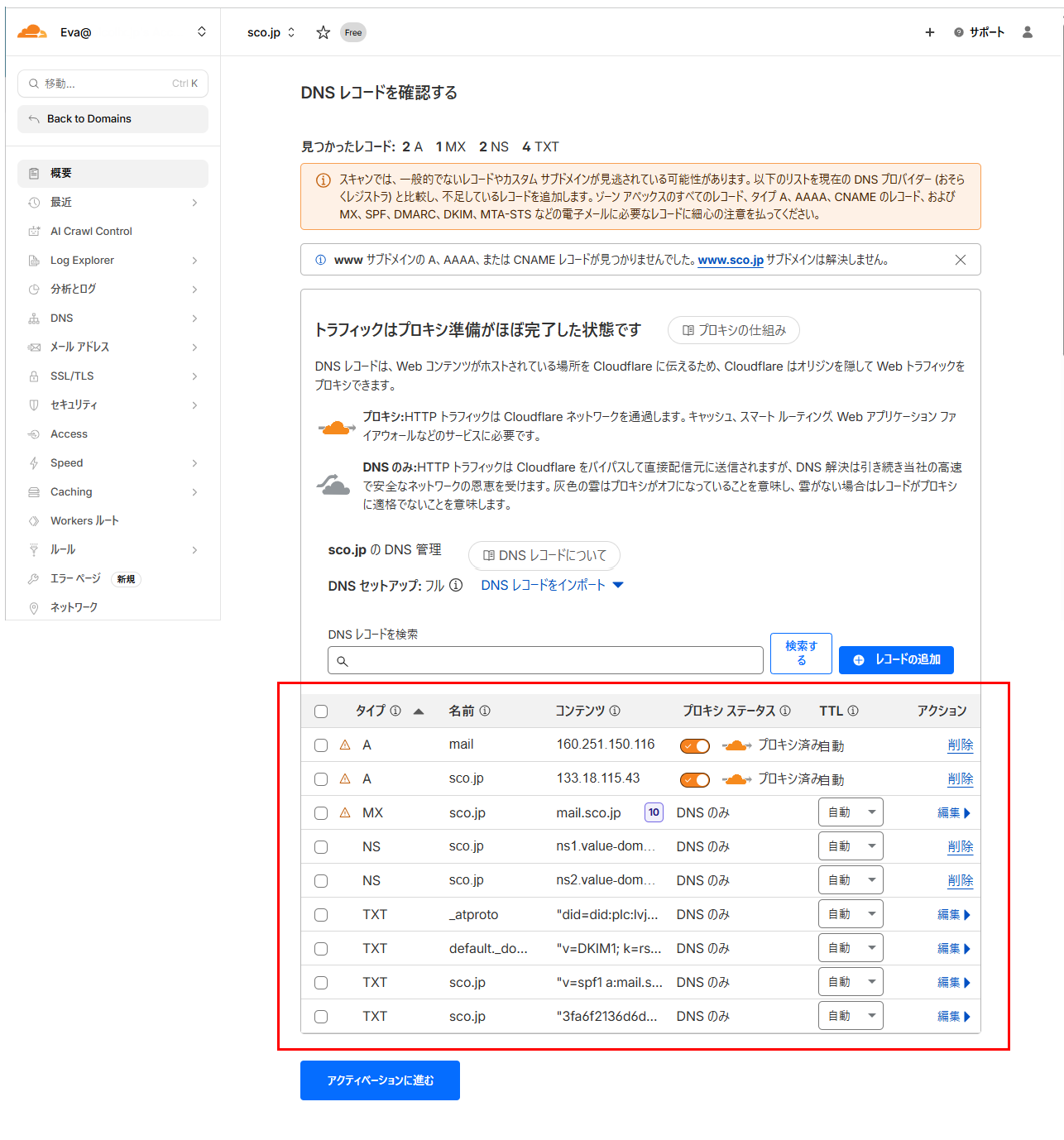Screen dimensions: 1064x1140
Task: Disable the proxy toggle for the mail record
Action: pyautogui.click(x=694, y=745)
